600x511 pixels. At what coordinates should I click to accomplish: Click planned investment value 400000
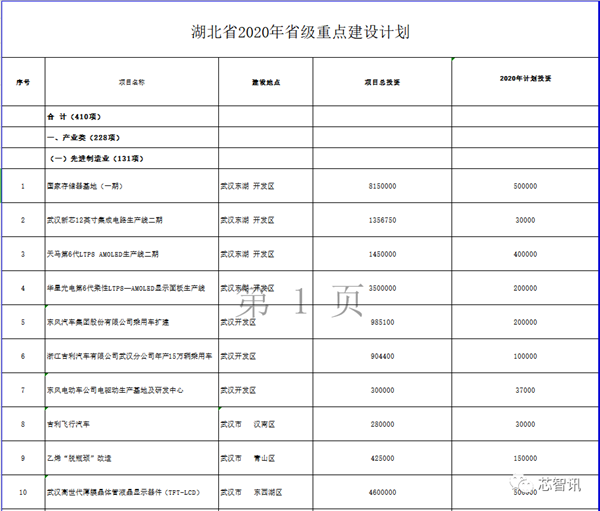[x=525, y=254]
